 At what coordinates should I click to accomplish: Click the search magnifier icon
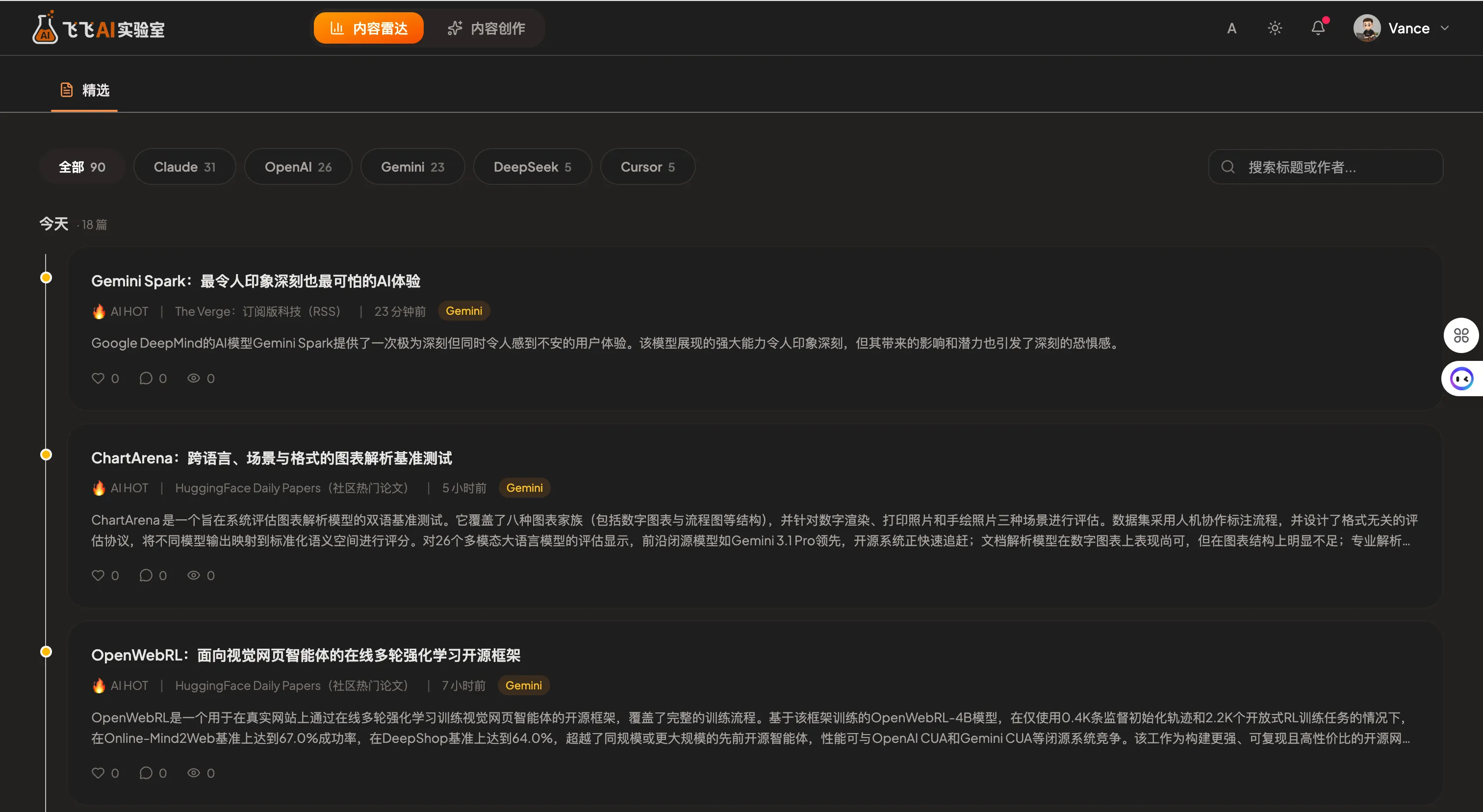click(1227, 167)
